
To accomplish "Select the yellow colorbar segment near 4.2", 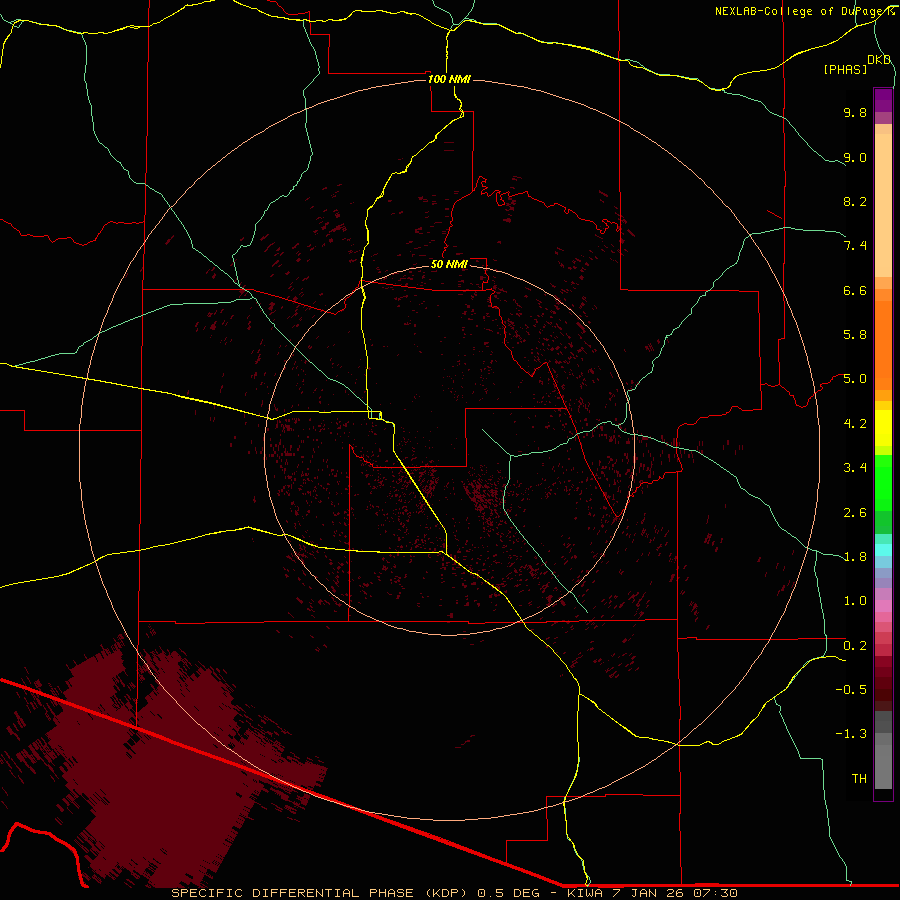I will pyautogui.click(x=883, y=428).
